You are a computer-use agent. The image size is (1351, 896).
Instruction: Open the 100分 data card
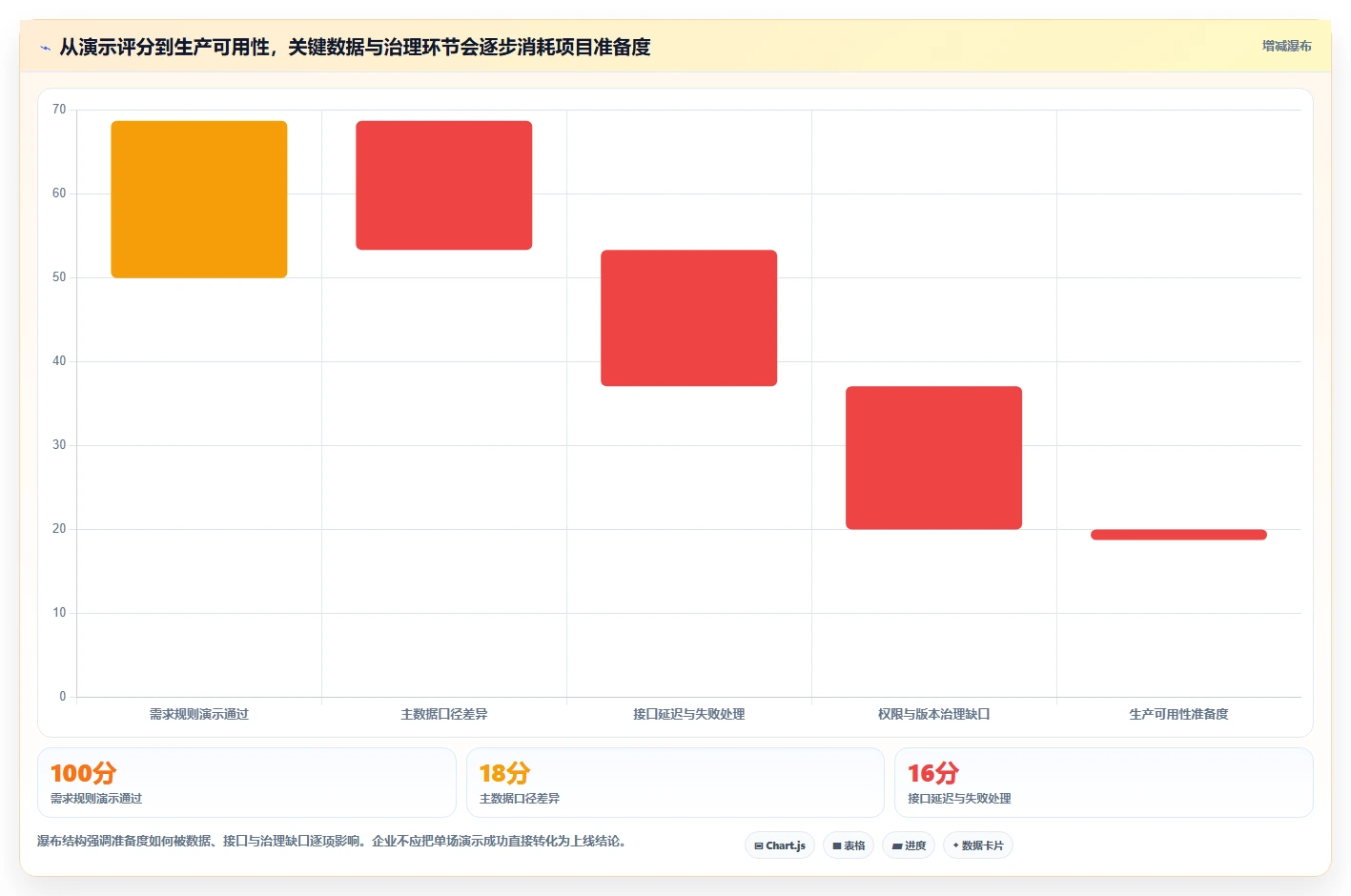247,783
